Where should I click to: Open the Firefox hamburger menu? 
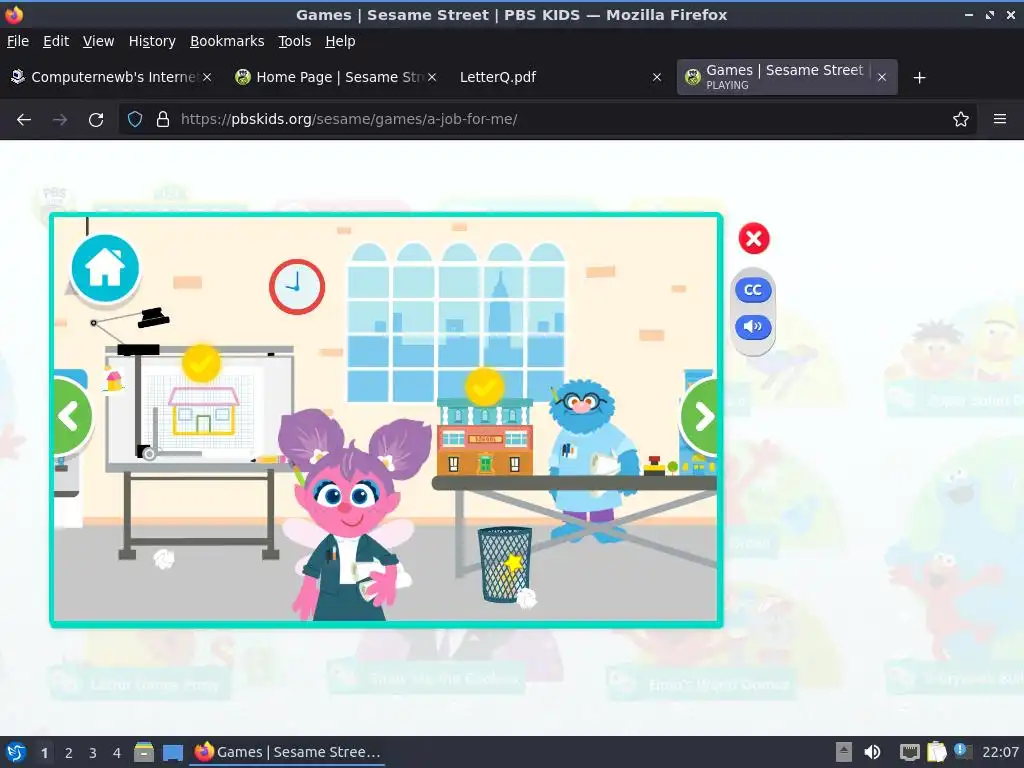(x=999, y=119)
